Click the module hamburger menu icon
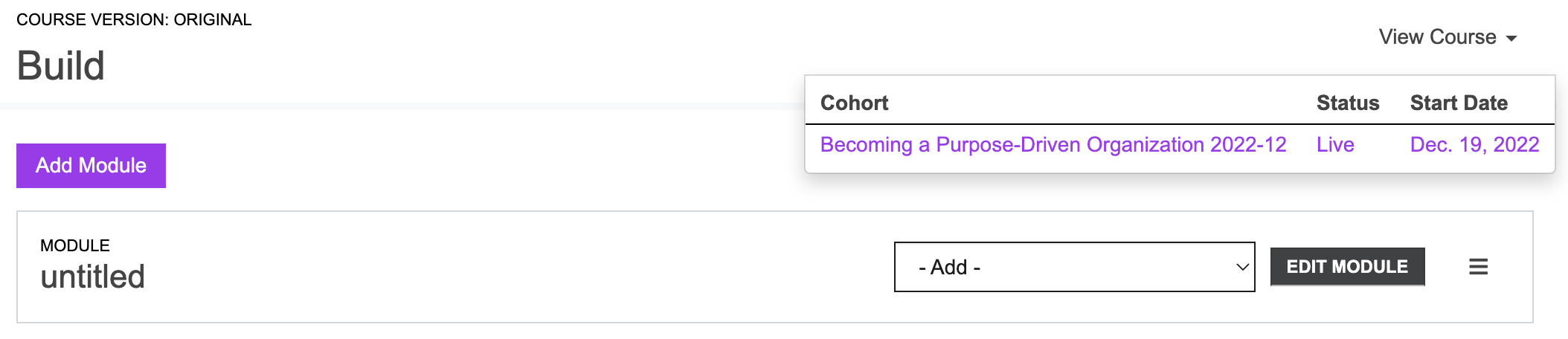Viewport: 1568px width, 339px height. (1478, 267)
